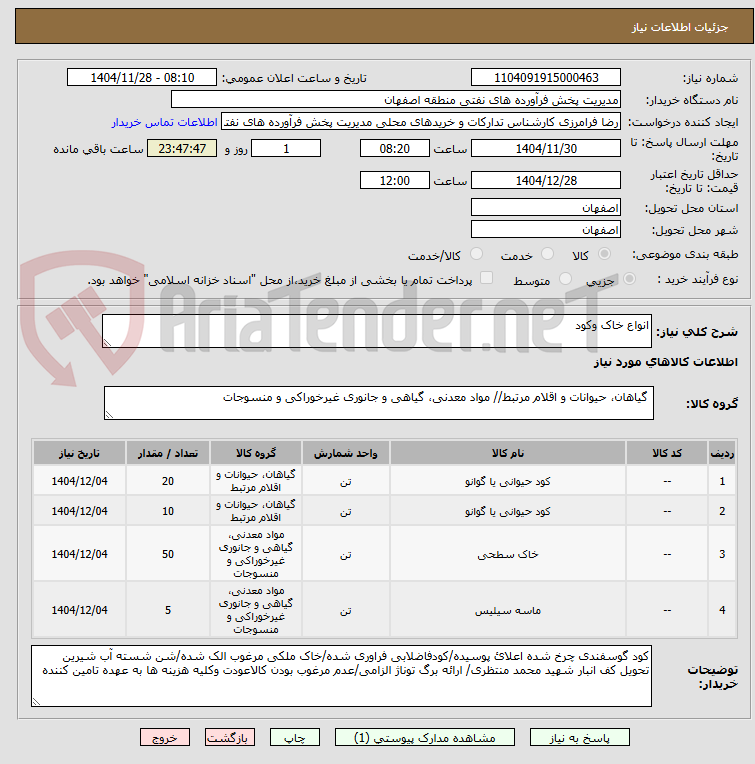Click the remaining time countdown 23:47:47
755x764 pixels.
coord(182,149)
